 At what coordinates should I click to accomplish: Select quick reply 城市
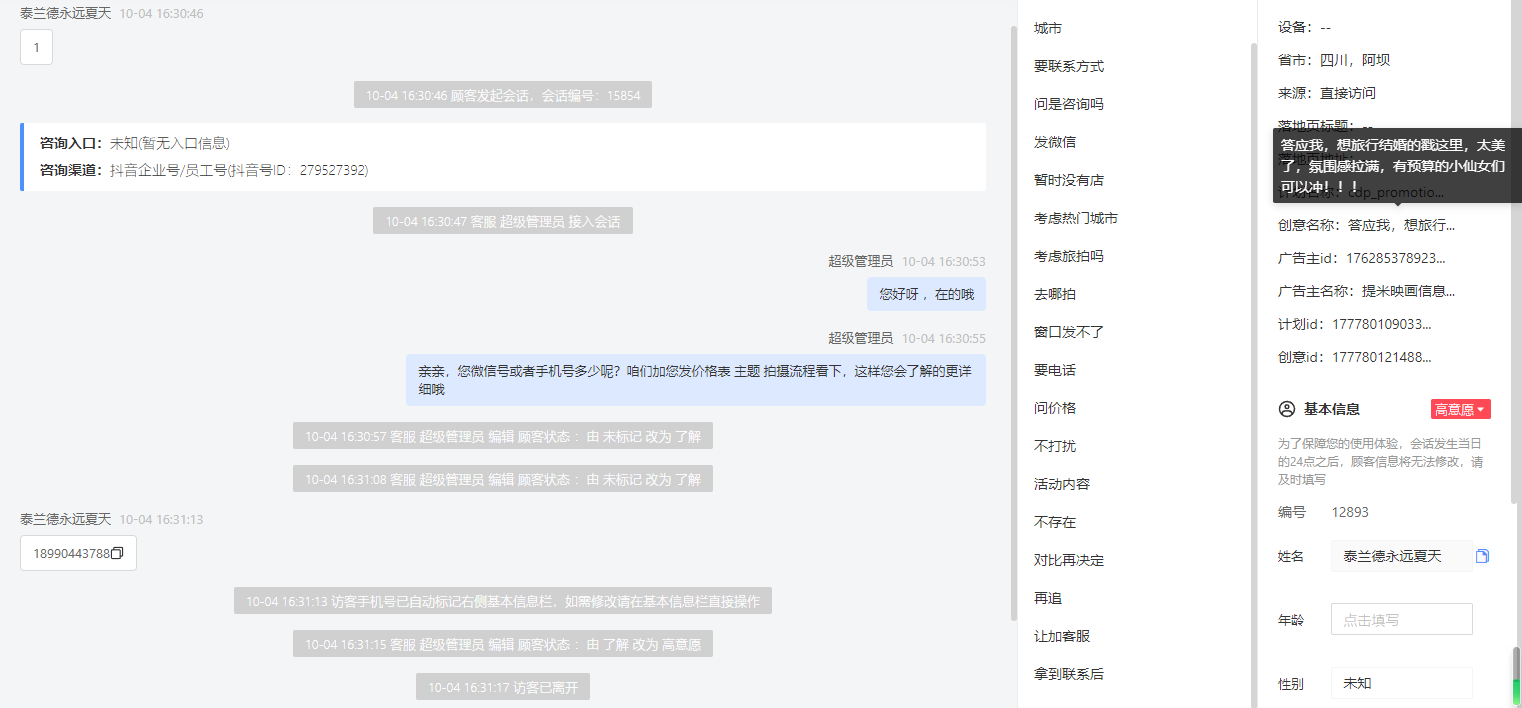[1048, 28]
